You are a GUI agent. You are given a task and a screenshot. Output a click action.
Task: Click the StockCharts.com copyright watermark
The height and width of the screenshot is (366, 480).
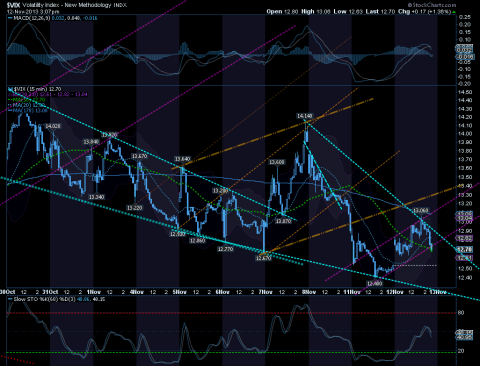tap(432, 5)
